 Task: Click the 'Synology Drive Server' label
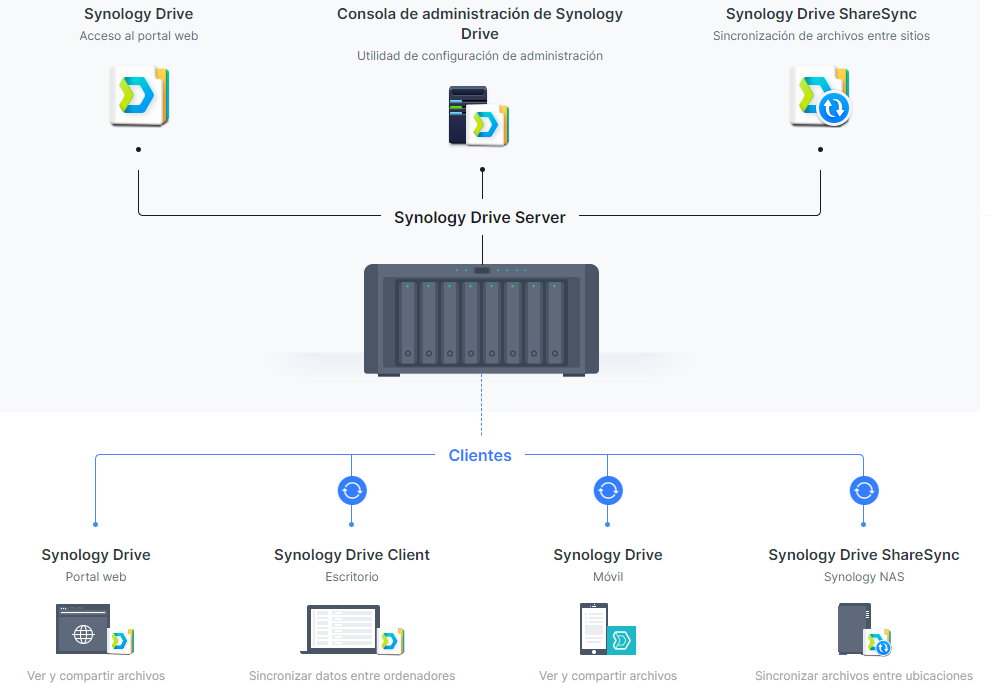coord(480,217)
